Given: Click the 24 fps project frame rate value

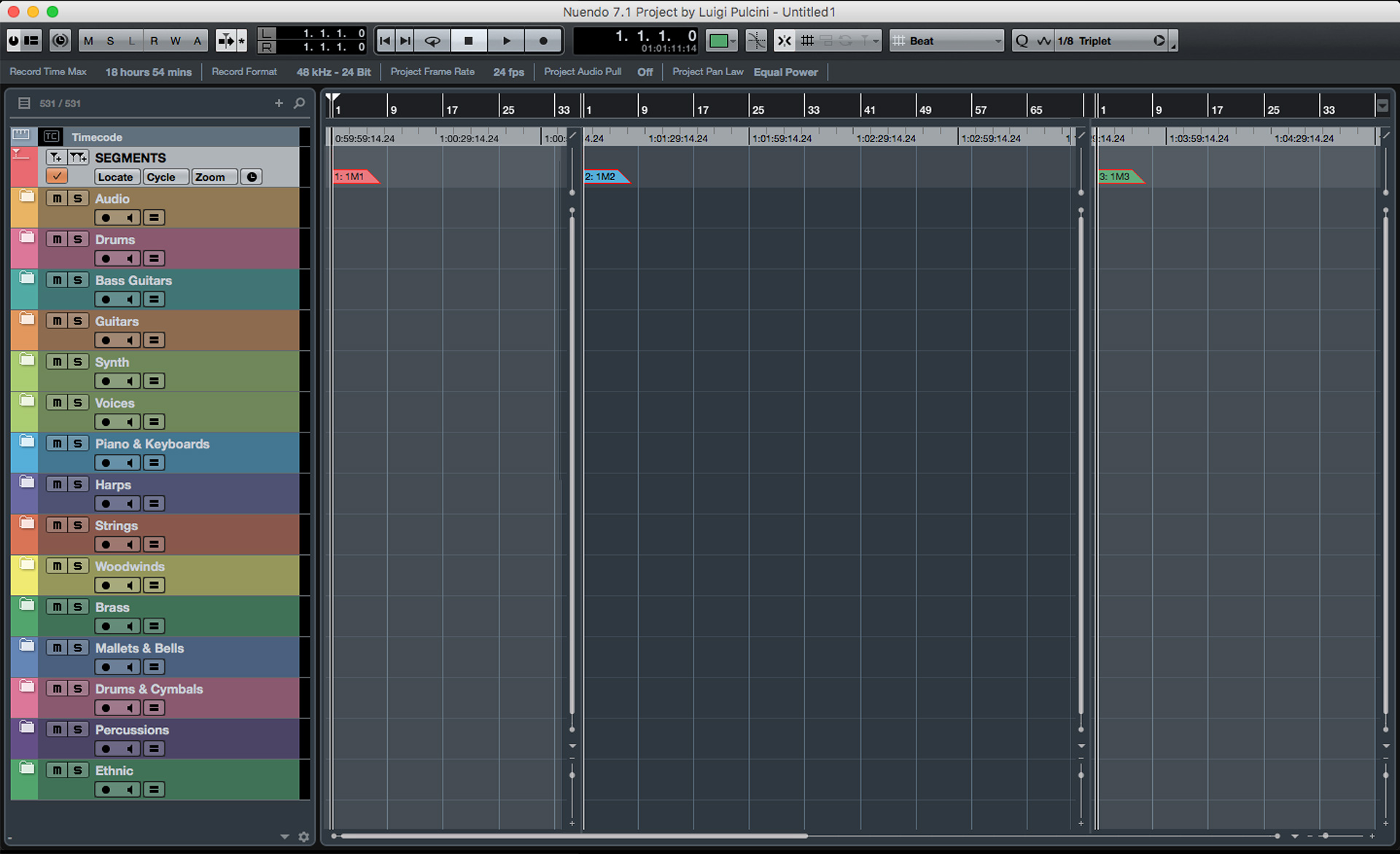Looking at the screenshot, I should (x=508, y=72).
